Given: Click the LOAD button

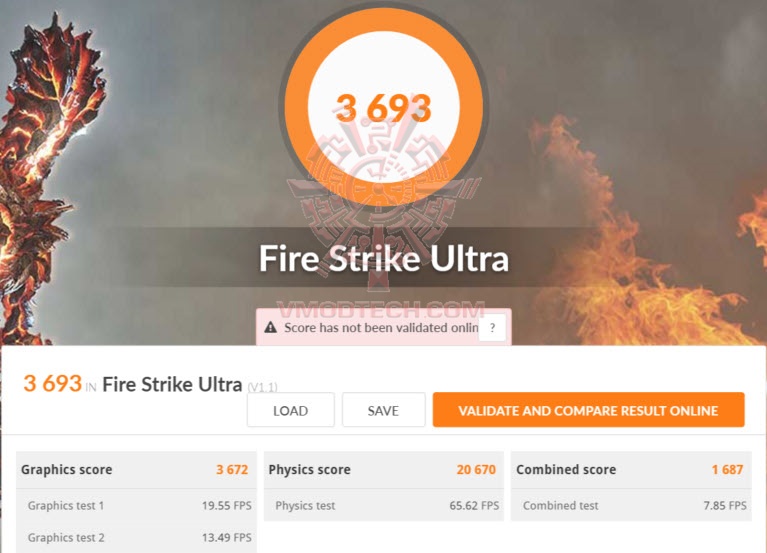Looking at the screenshot, I should [x=291, y=410].
